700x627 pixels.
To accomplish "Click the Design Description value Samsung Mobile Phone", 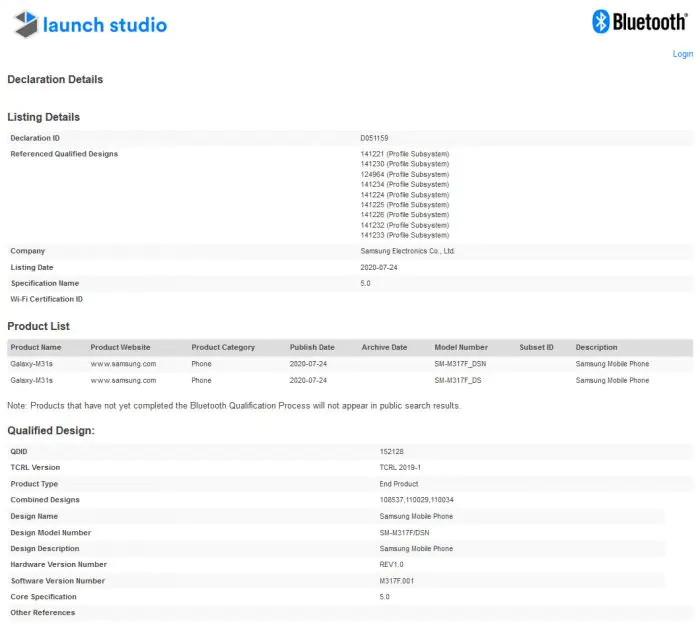I will [416, 548].
